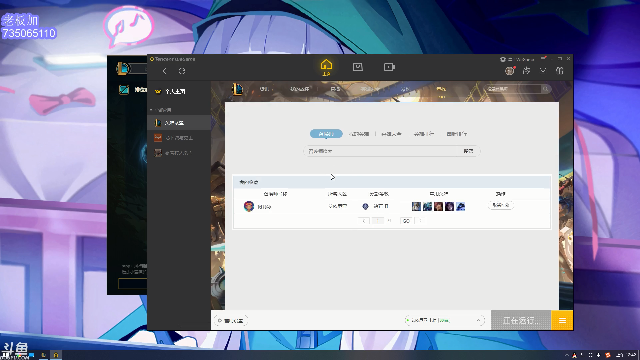Go to previous page with the left pagination arrow

pos(364,221)
